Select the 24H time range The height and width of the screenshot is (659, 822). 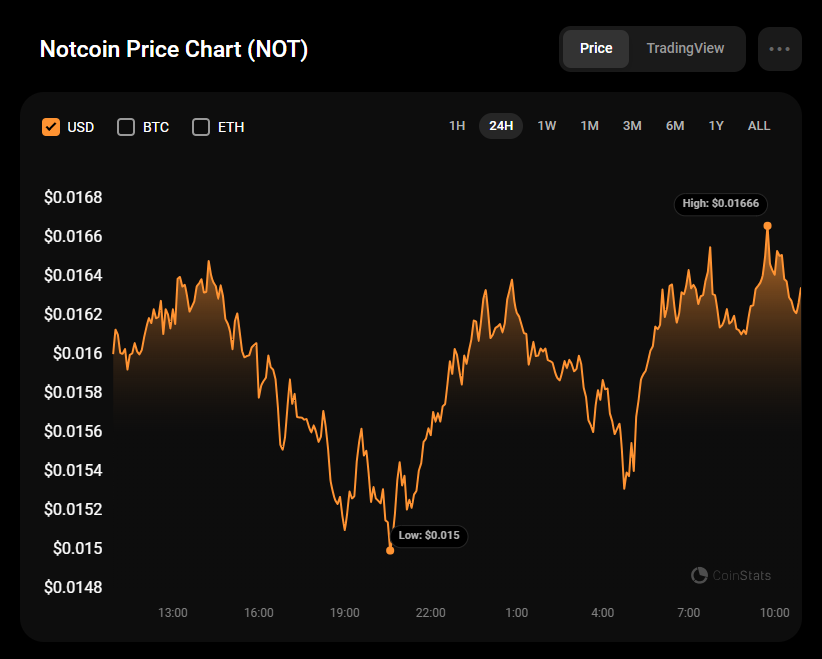(x=501, y=126)
